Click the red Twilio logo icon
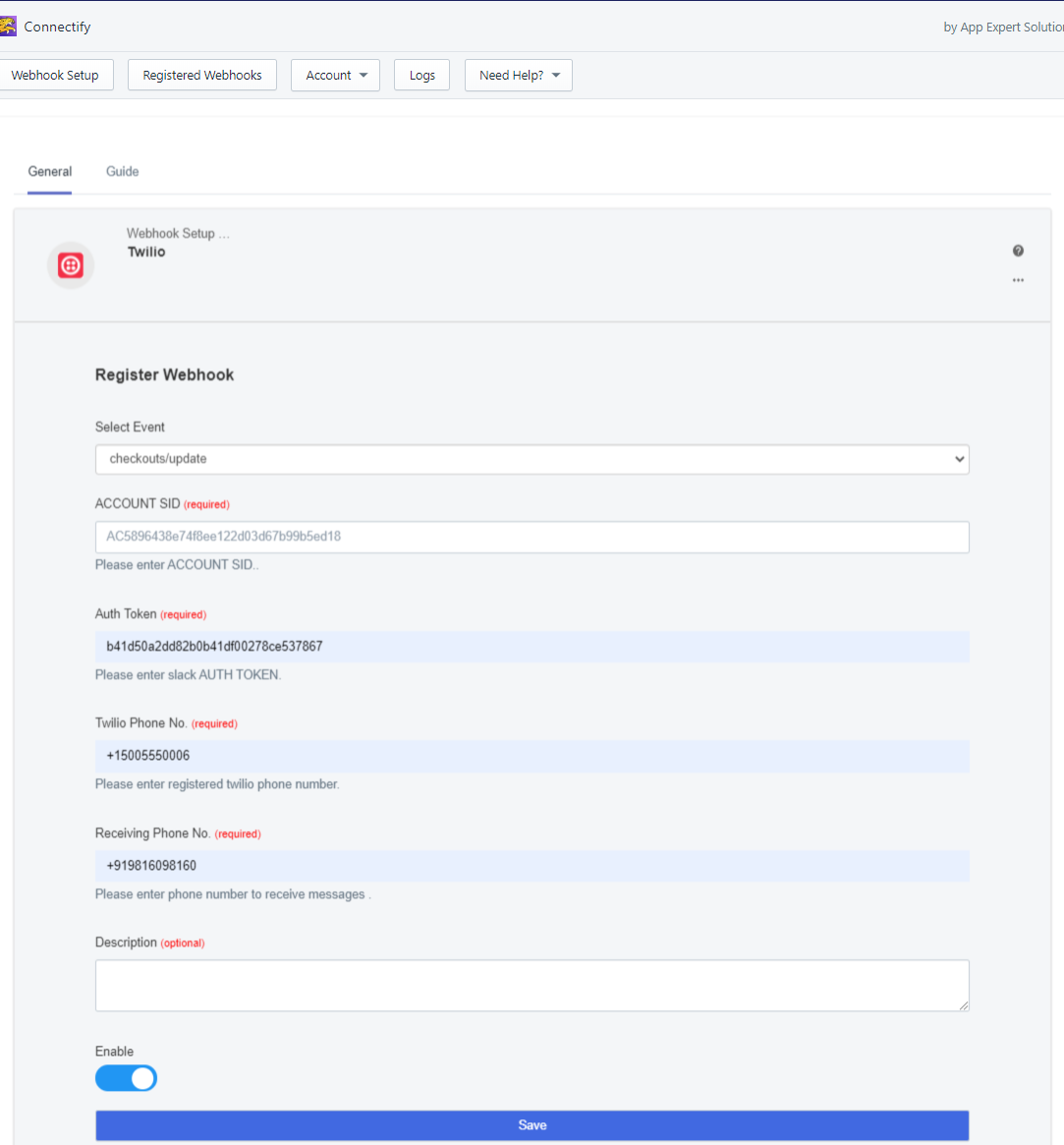This screenshot has width=1064, height=1145. [x=71, y=265]
